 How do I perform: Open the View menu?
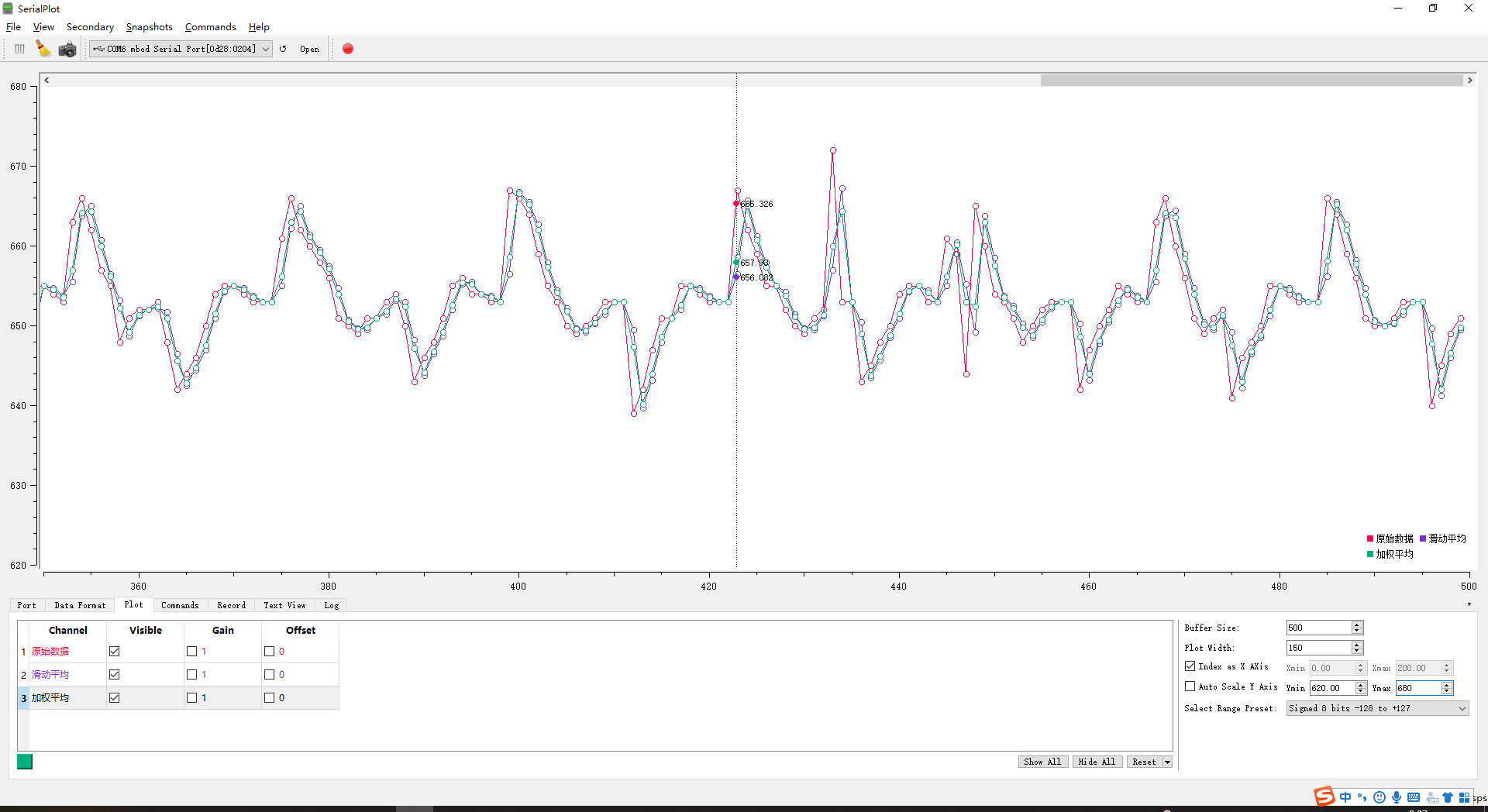tap(43, 27)
